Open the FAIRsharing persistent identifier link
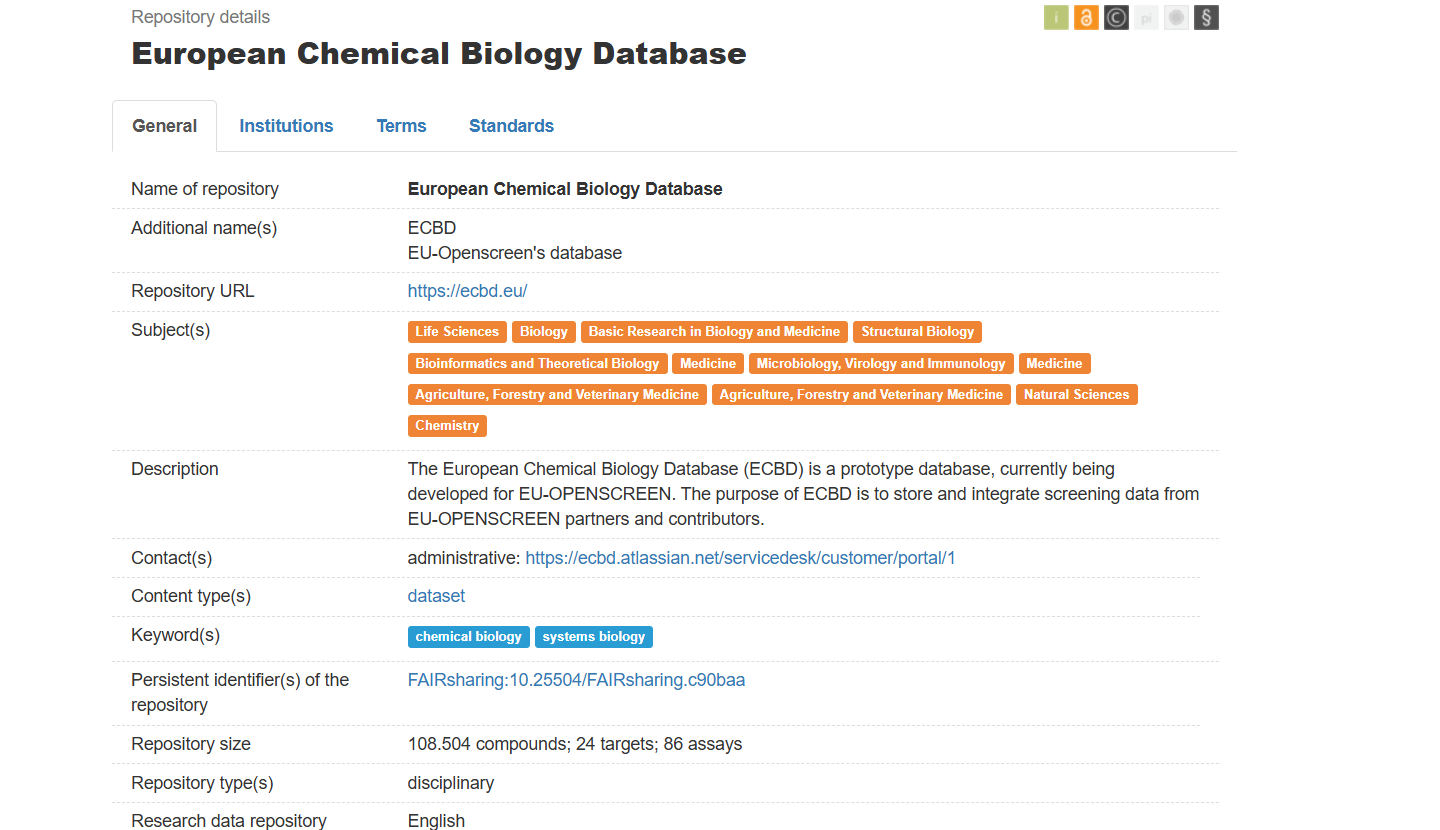The image size is (1440, 830). [x=576, y=679]
